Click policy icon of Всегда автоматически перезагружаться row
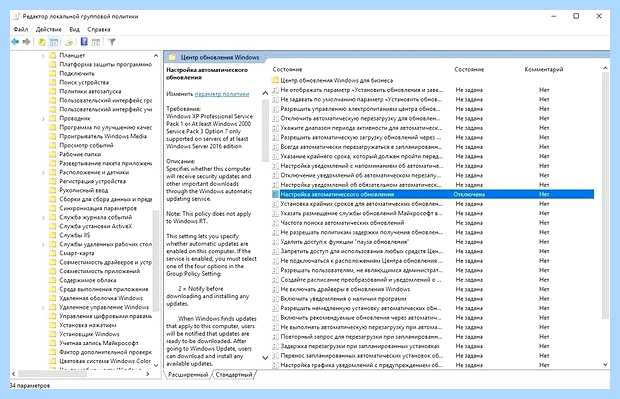Screen dimensions: 620x399 (276, 147)
